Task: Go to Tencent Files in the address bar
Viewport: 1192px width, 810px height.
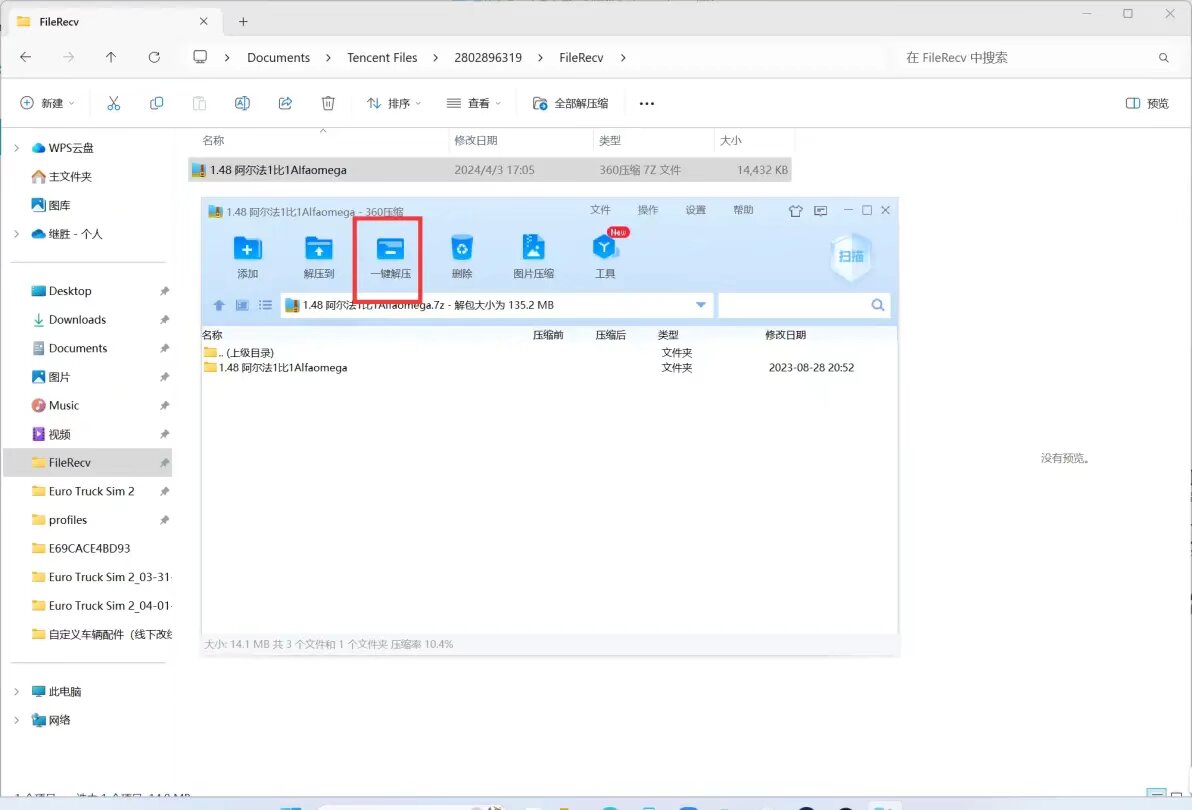Action: point(382,58)
